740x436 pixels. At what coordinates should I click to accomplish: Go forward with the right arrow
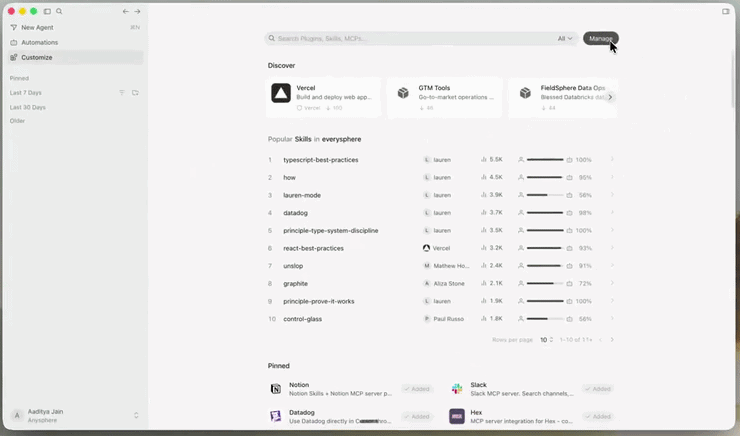point(137,11)
